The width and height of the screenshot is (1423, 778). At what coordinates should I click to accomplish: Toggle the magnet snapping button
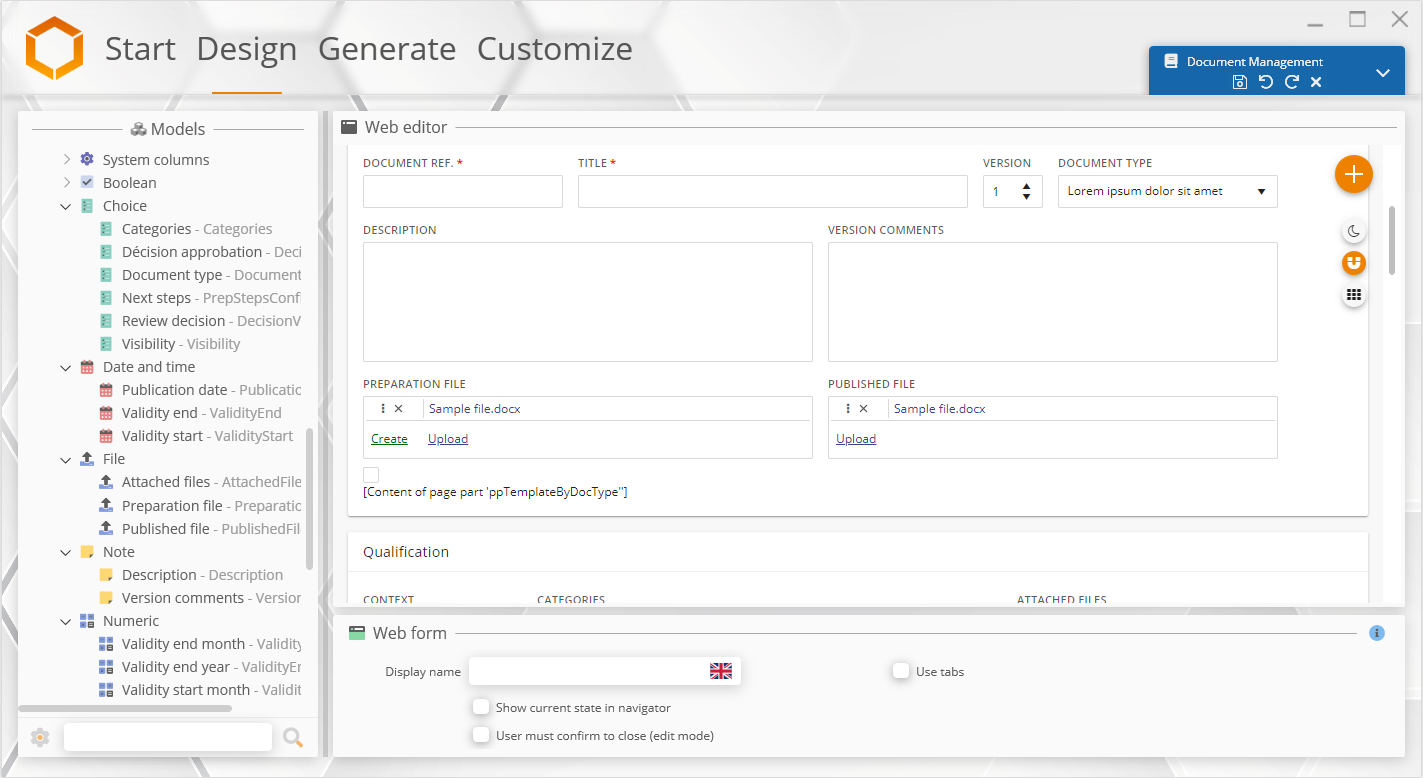pos(1354,263)
